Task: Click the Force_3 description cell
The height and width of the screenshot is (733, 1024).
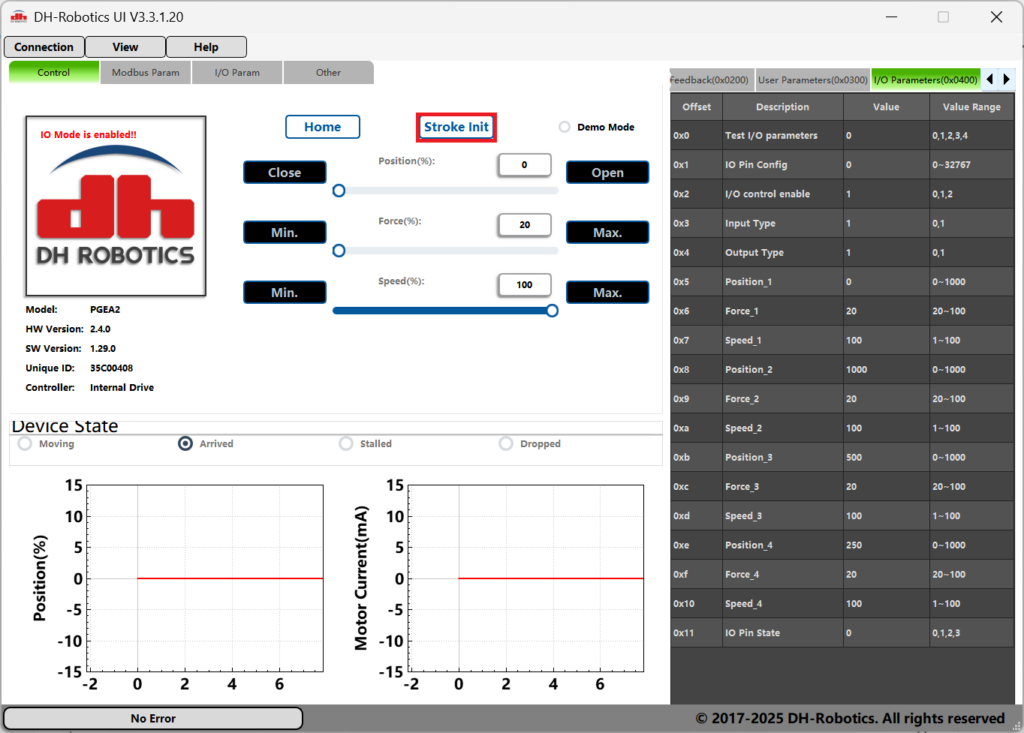Action: point(782,487)
